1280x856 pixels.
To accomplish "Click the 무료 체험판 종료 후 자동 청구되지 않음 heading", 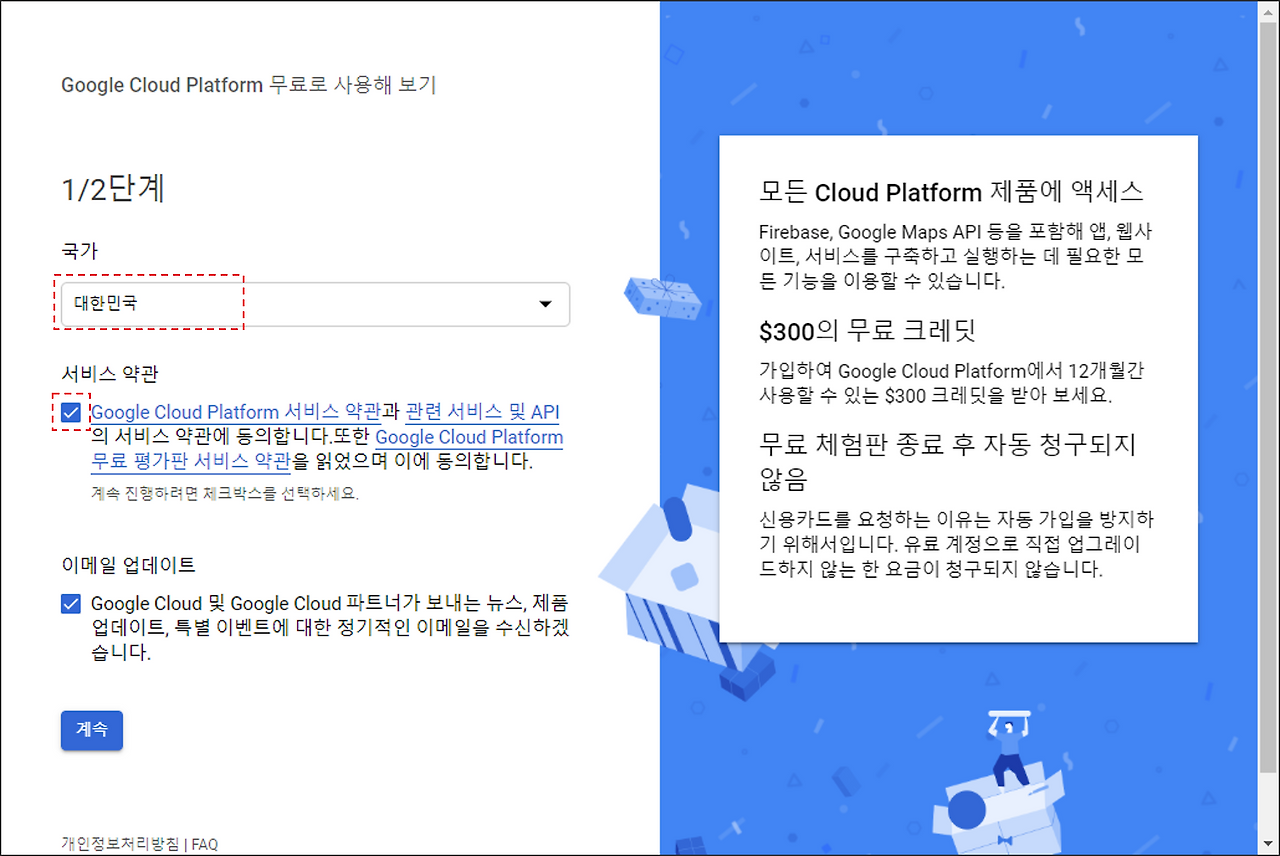I will coord(948,461).
